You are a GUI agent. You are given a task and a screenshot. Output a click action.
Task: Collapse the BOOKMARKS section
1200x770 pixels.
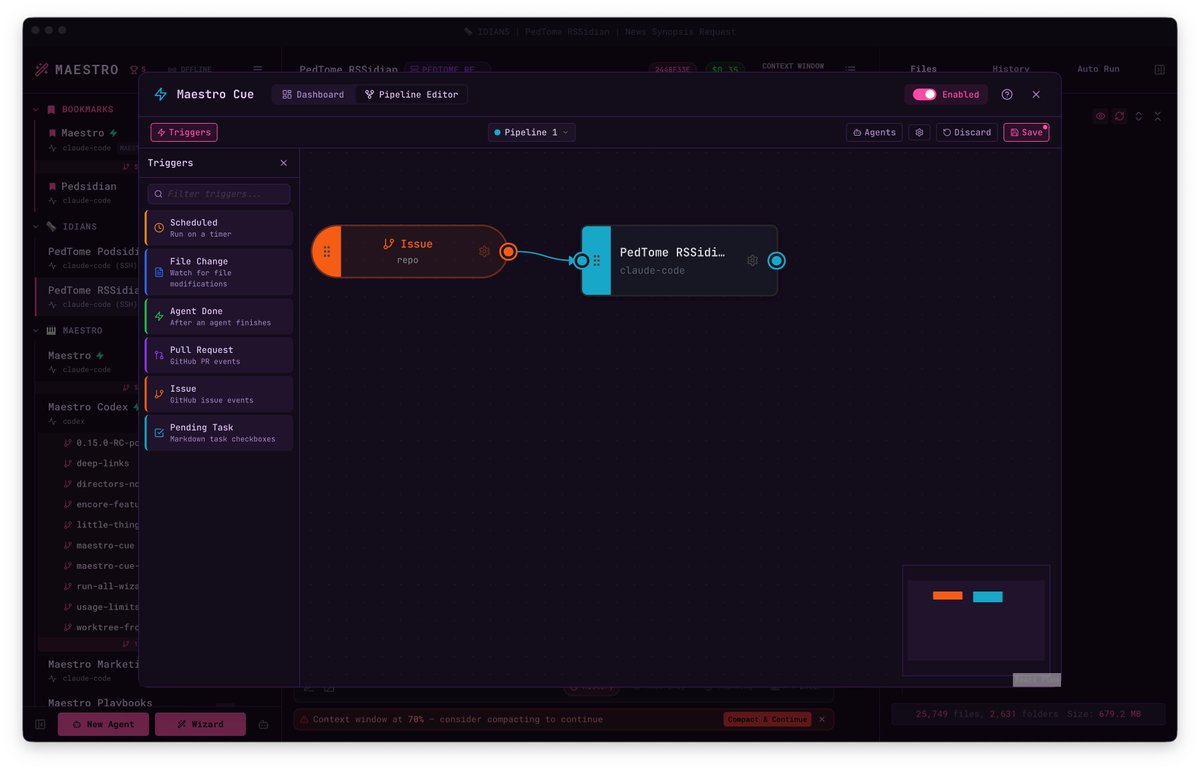click(36, 108)
